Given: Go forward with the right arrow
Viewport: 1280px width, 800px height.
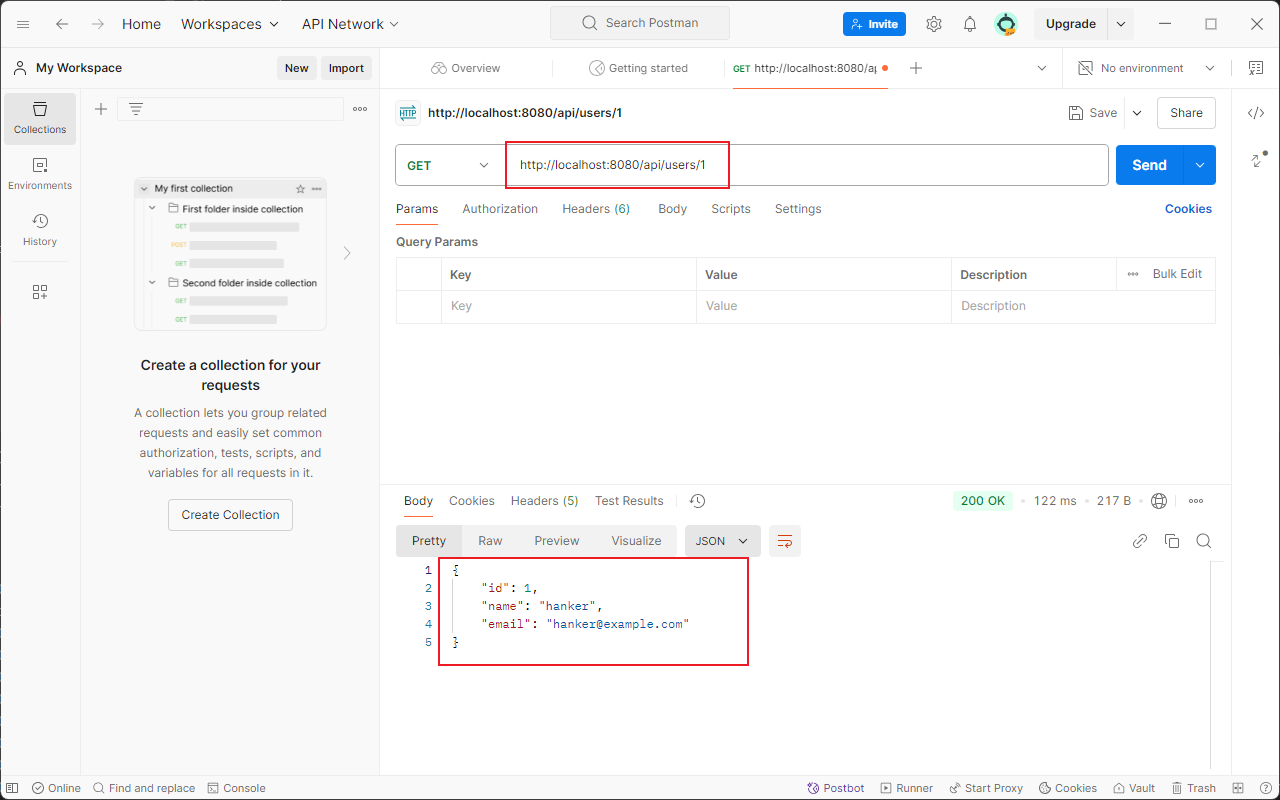Looking at the screenshot, I should coord(98,24).
